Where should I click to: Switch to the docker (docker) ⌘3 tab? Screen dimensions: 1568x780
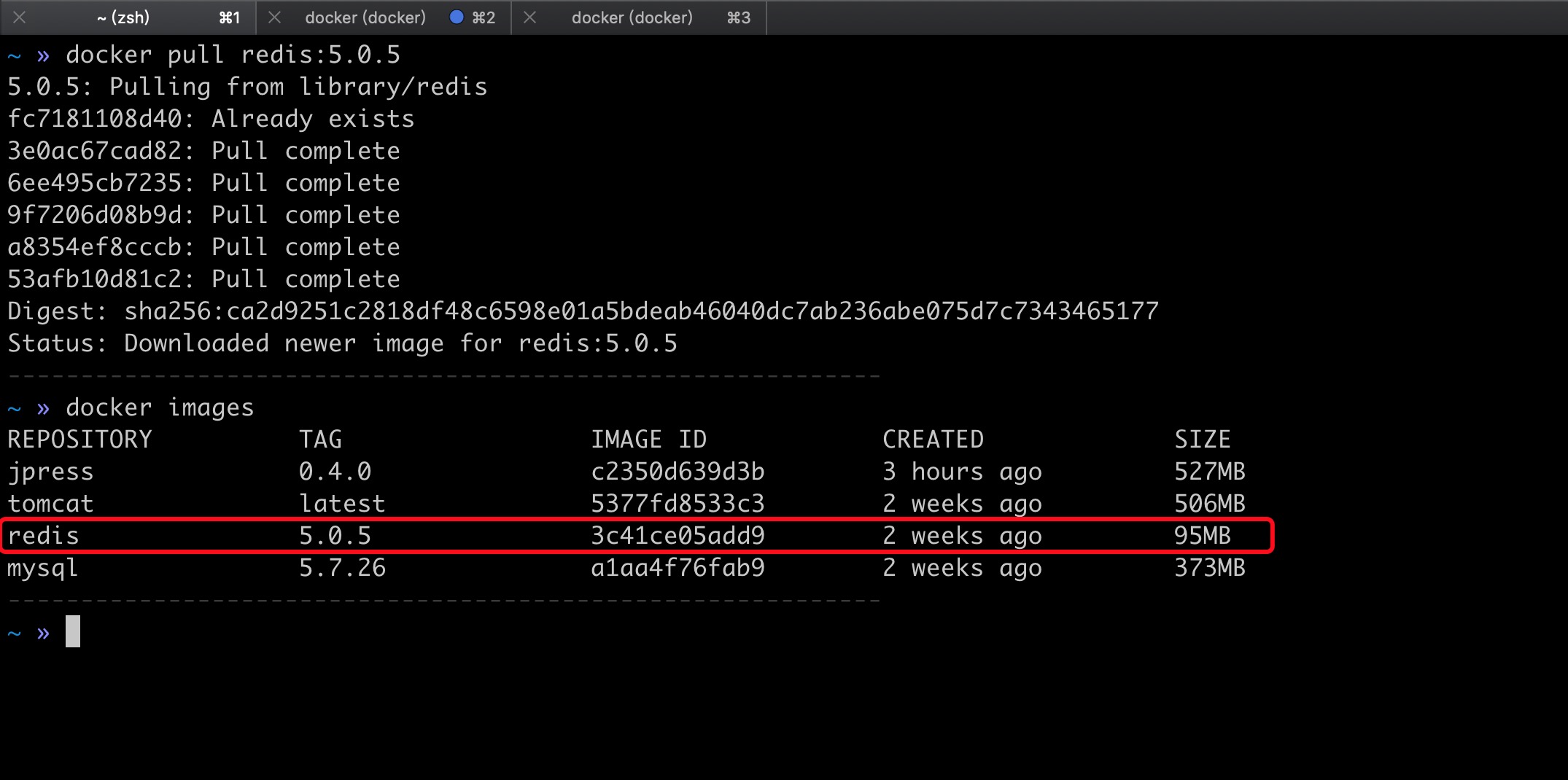[x=640, y=17]
